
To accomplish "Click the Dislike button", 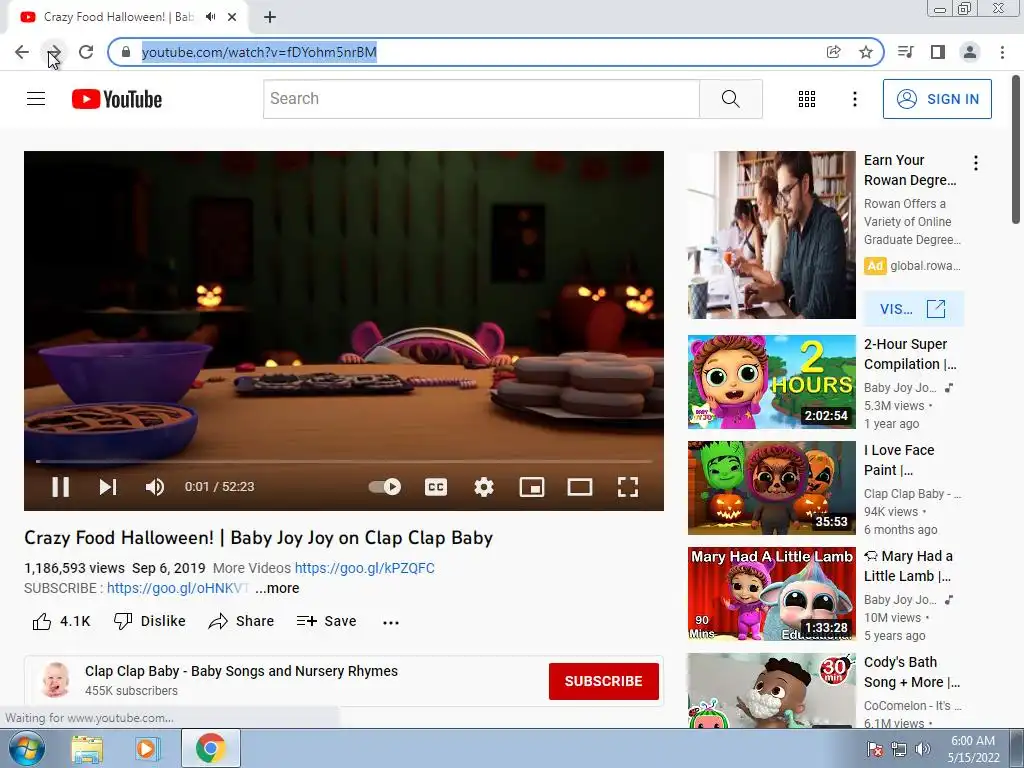I will (150, 621).
